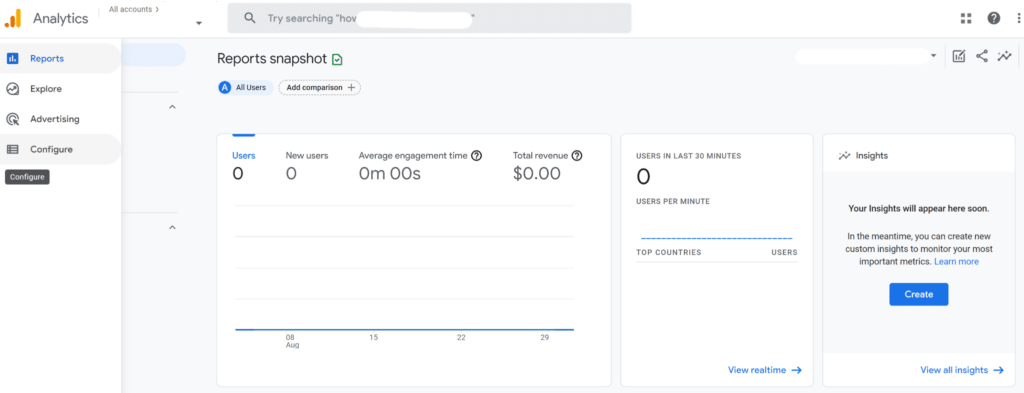Click the 'USERS IN LAST 30 MINUTES' heading

pos(688,156)
